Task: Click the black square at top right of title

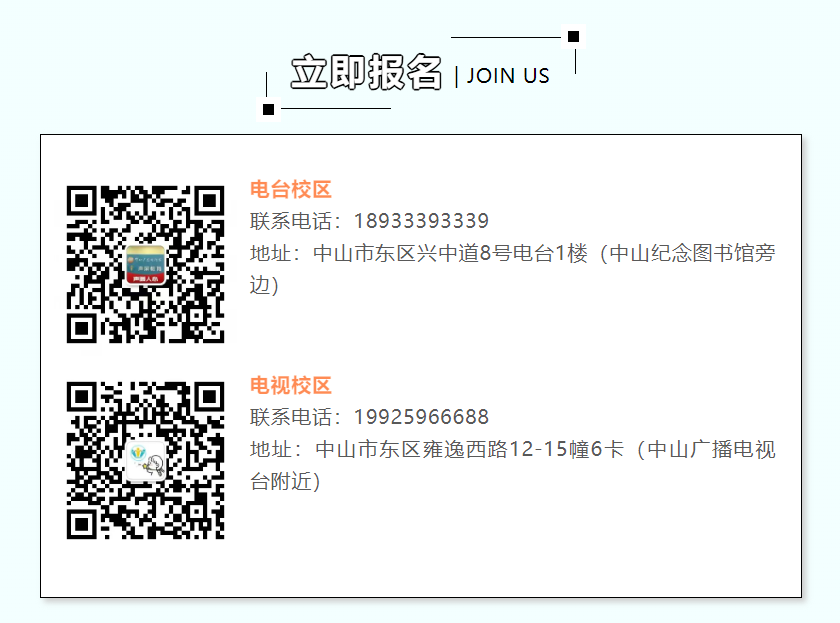Action: [x=573, y=36]
